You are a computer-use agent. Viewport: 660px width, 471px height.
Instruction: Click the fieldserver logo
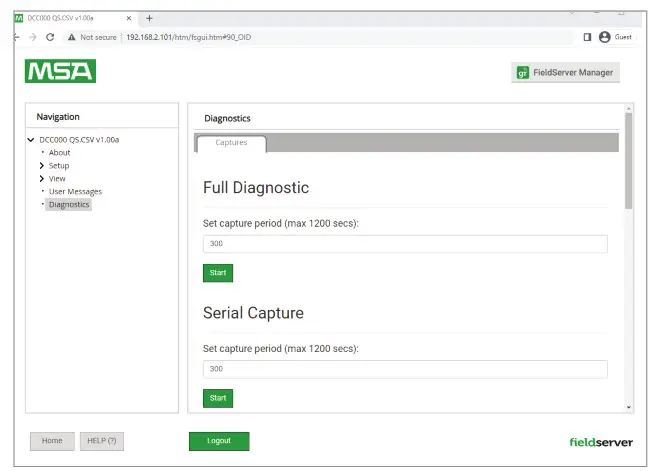tap(601, 442)
